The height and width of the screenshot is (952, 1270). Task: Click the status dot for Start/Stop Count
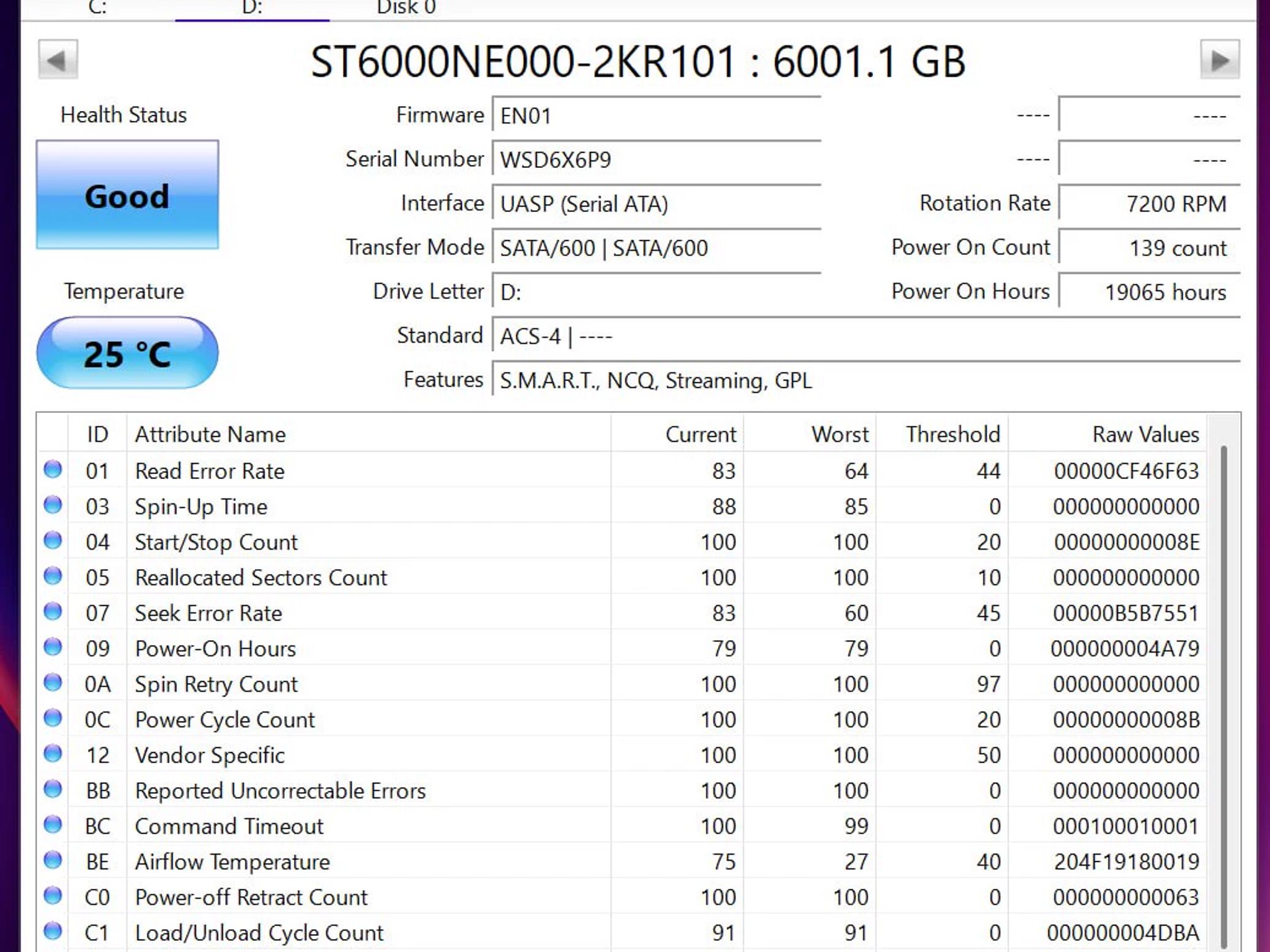pos(53,540)
